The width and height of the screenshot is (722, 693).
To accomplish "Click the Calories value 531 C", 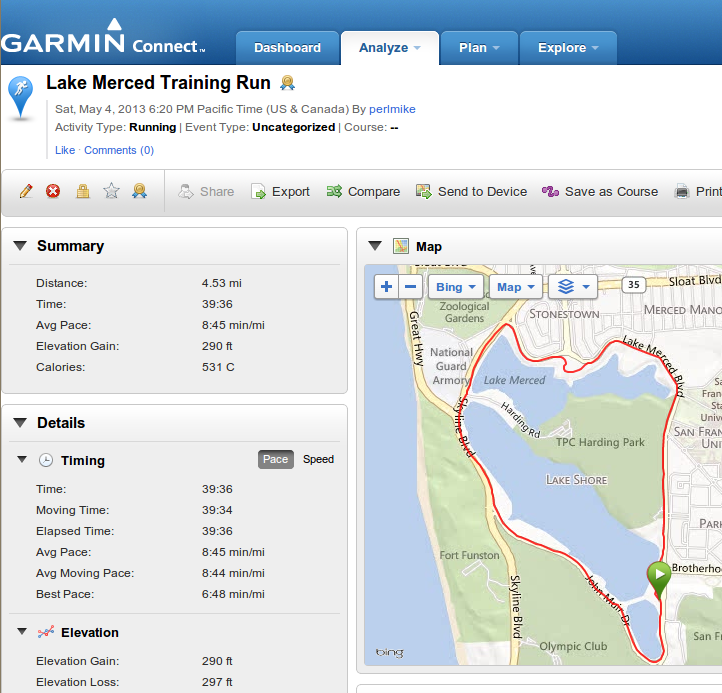I will [x=218, y=367].
